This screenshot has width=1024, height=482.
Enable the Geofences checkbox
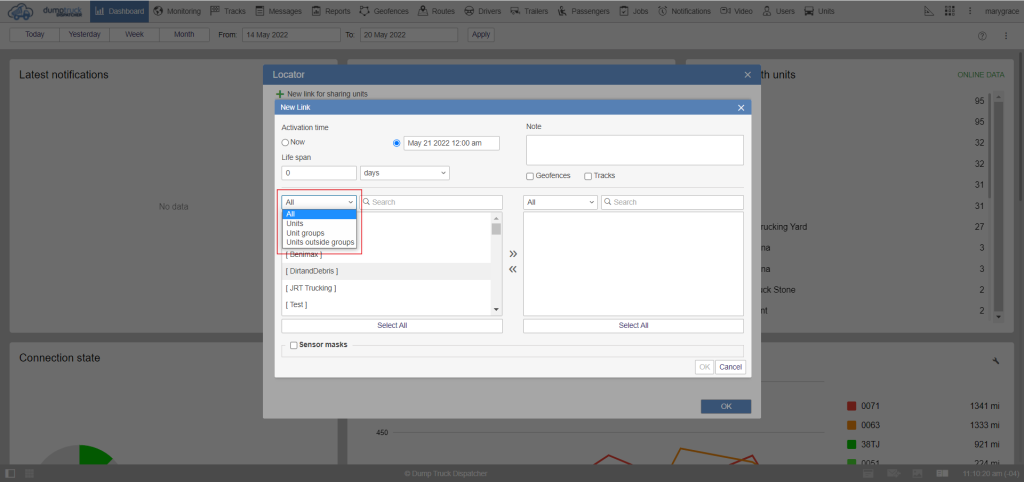tap(531, 176)
